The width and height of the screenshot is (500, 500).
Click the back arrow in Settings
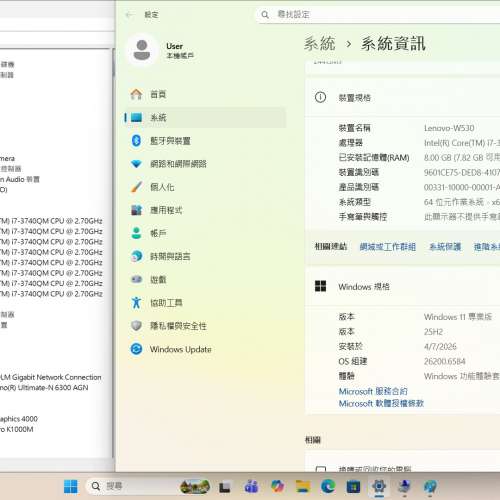tap(129, 15)
